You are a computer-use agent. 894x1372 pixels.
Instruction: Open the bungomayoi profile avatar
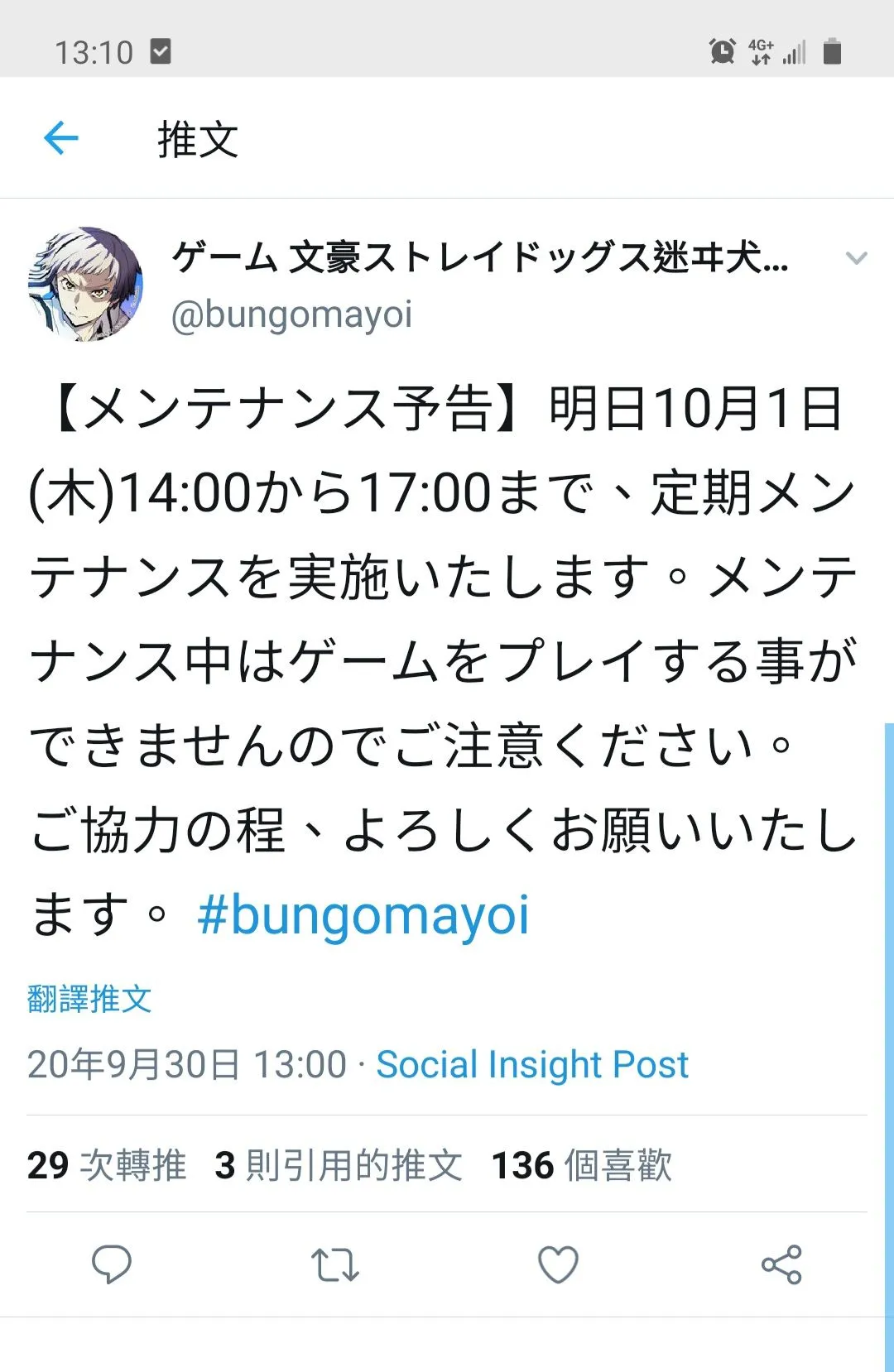click(x=84, y=284)
